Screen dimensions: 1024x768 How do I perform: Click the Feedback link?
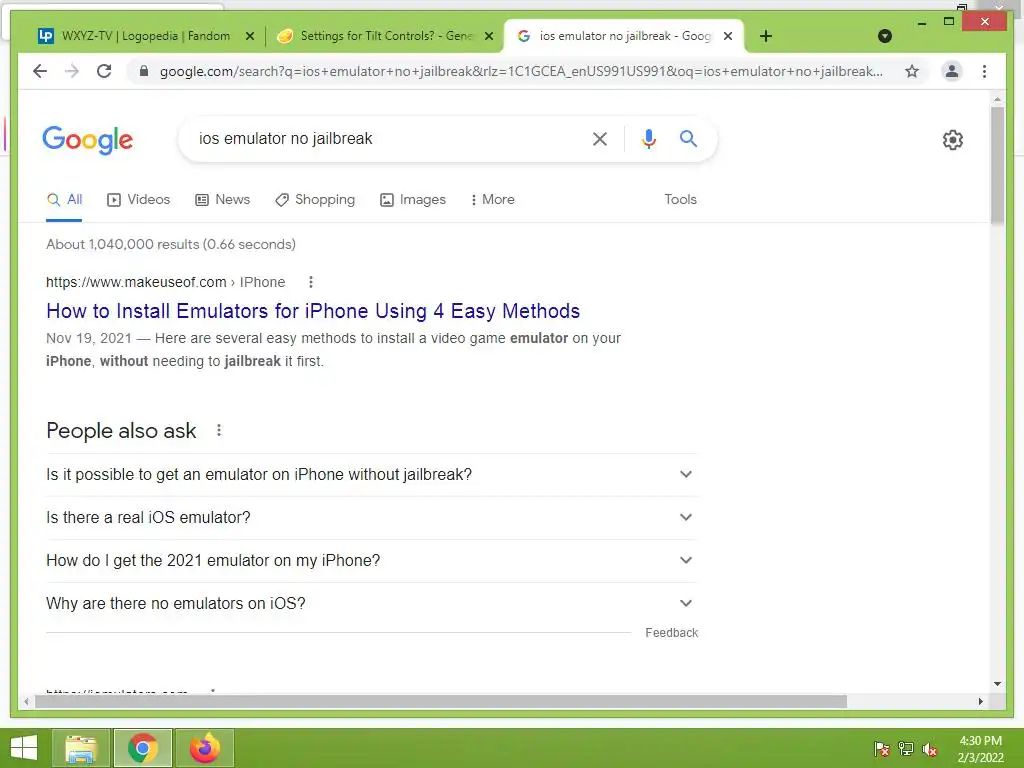pyautogui.click(x=671, y=633)
